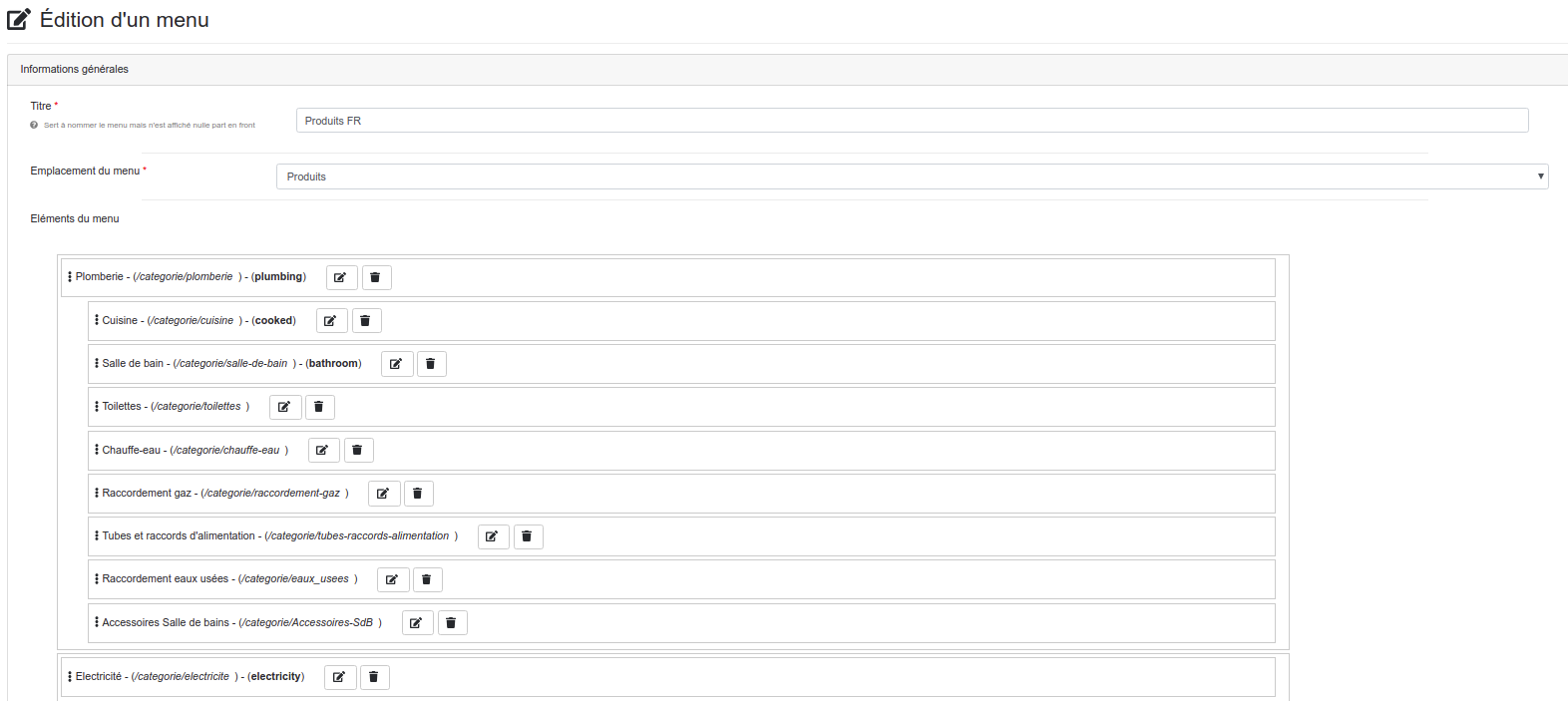The width and height of the screenshot is (1568, 701).
Task: Edit the Cuisine menu entry
Action: tap(331, 321)
